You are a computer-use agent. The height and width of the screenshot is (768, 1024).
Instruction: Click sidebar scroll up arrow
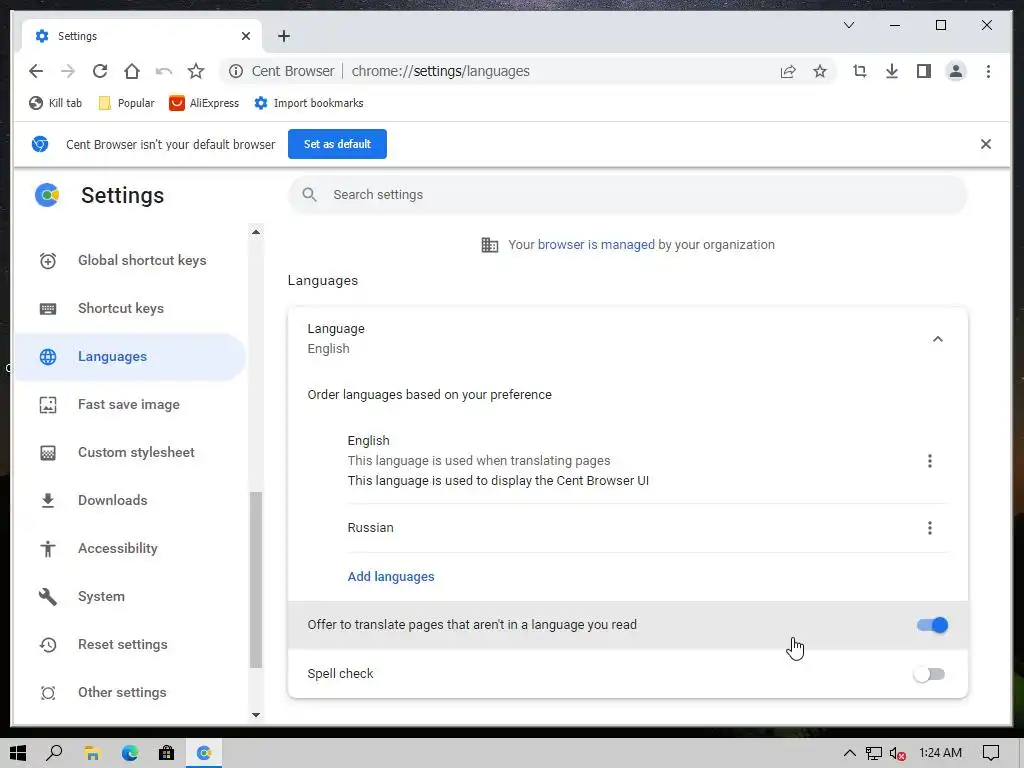(256, 232)
